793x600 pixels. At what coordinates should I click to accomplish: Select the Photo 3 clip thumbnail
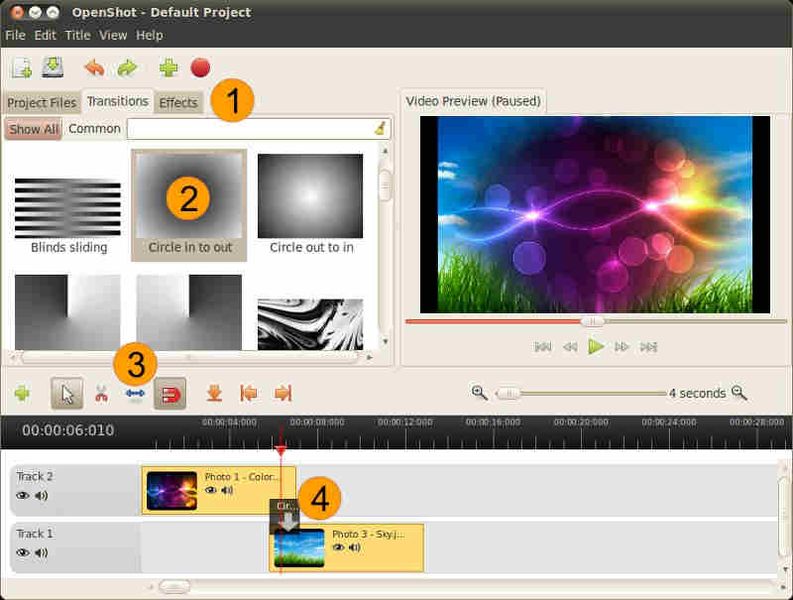[x=299, y=548]
